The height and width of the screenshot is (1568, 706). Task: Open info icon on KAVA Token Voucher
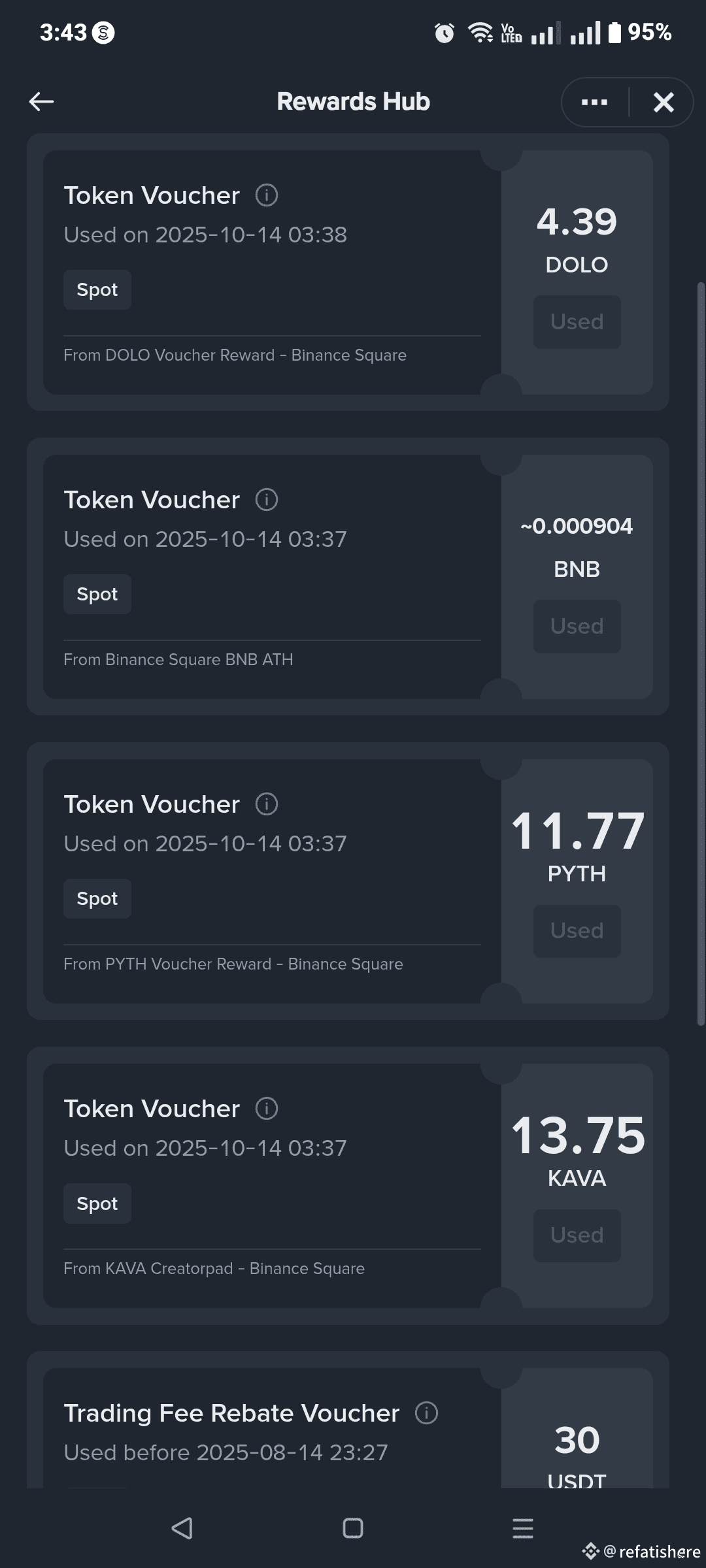(267, 1109)
